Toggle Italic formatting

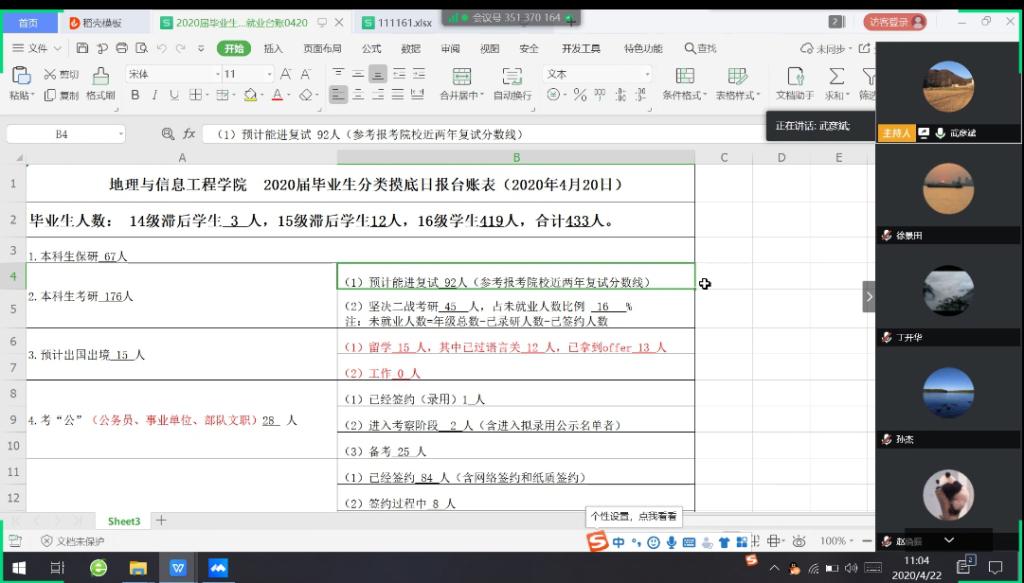(x=154, y=96)
